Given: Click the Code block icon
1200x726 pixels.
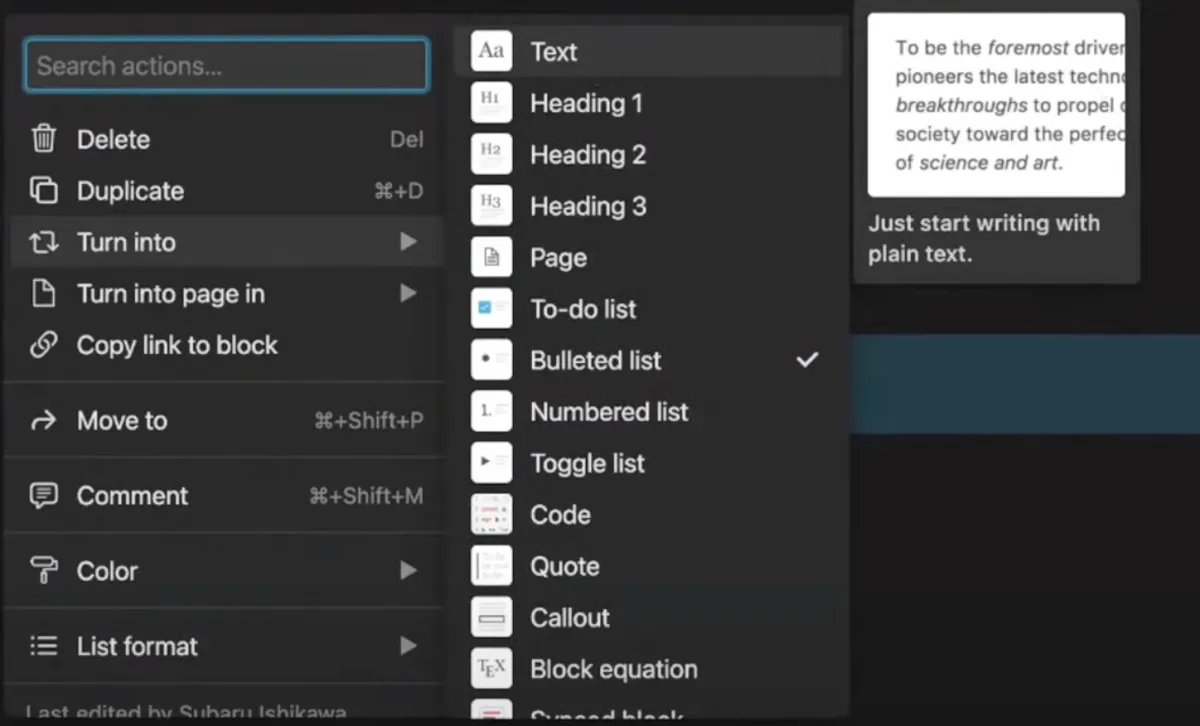Looking at the screenshot, I should [x=491, y=515].
